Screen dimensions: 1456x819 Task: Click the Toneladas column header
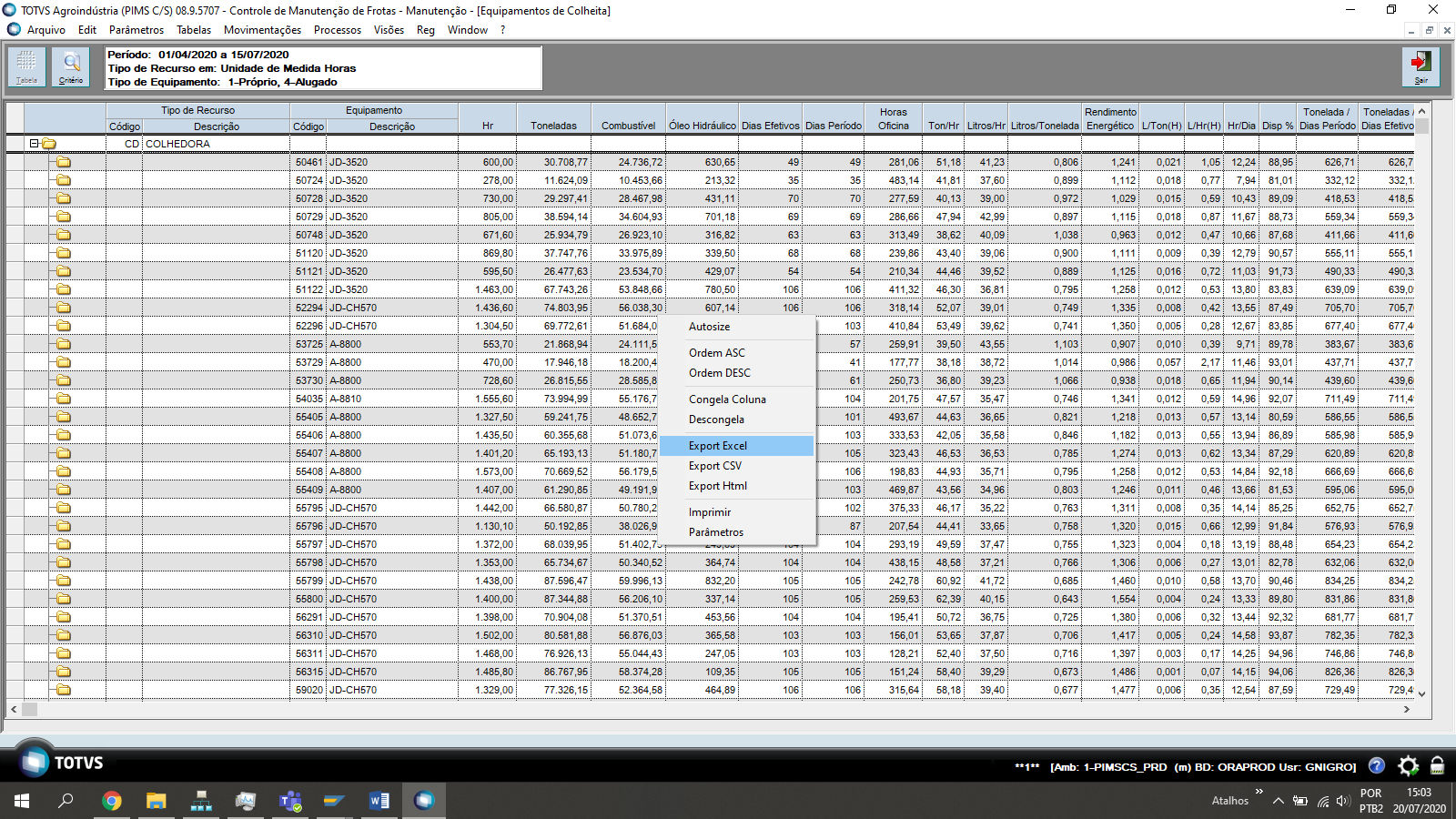pyautogui.click(x=554, y=118)
